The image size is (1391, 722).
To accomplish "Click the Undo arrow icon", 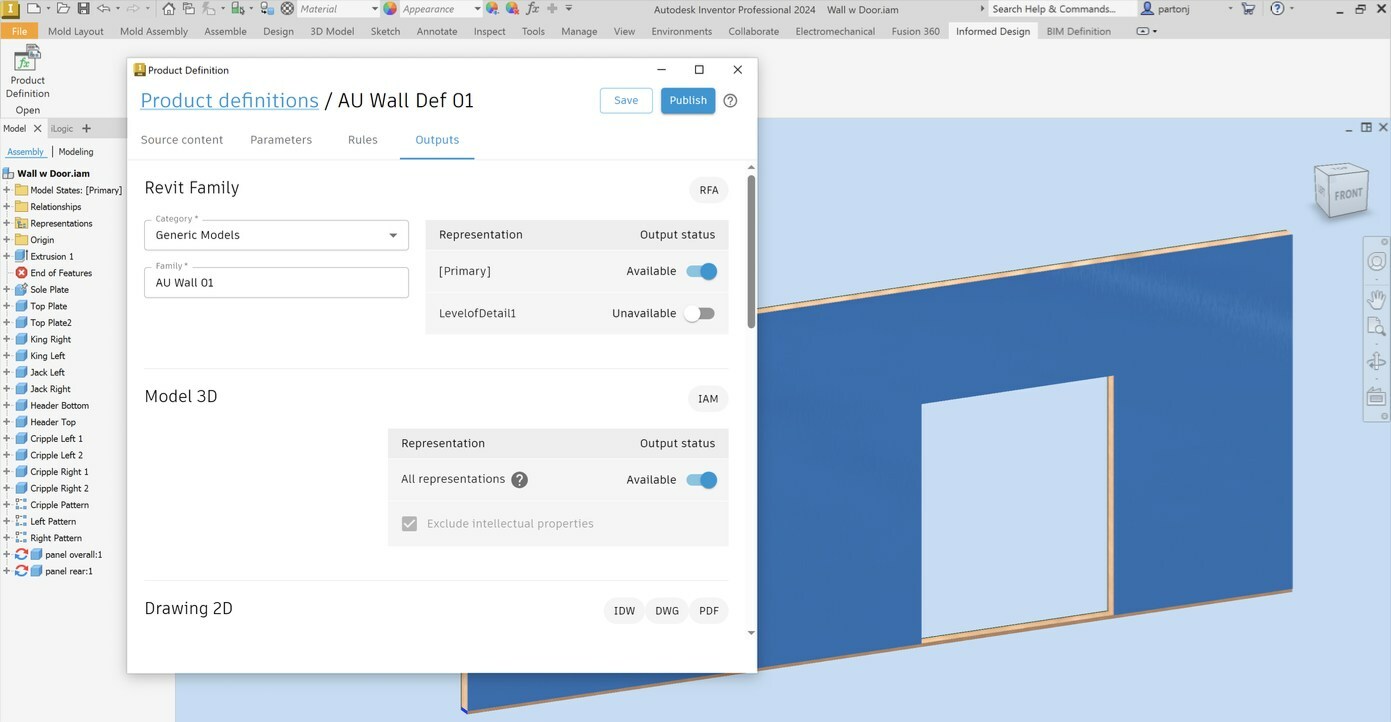I will [x=102, y=8].
